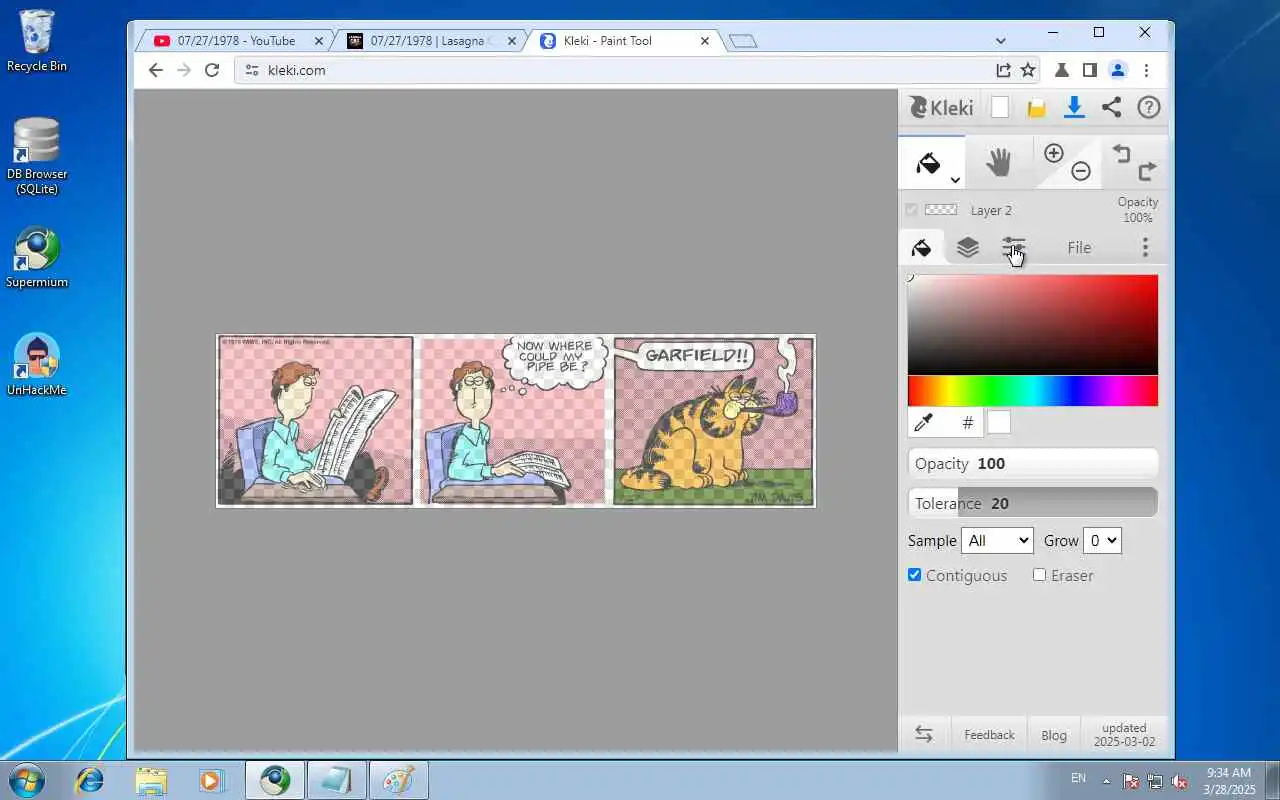1280x800 pixels.
Task: Open the File tab
Action: (x=1079, y=247)
